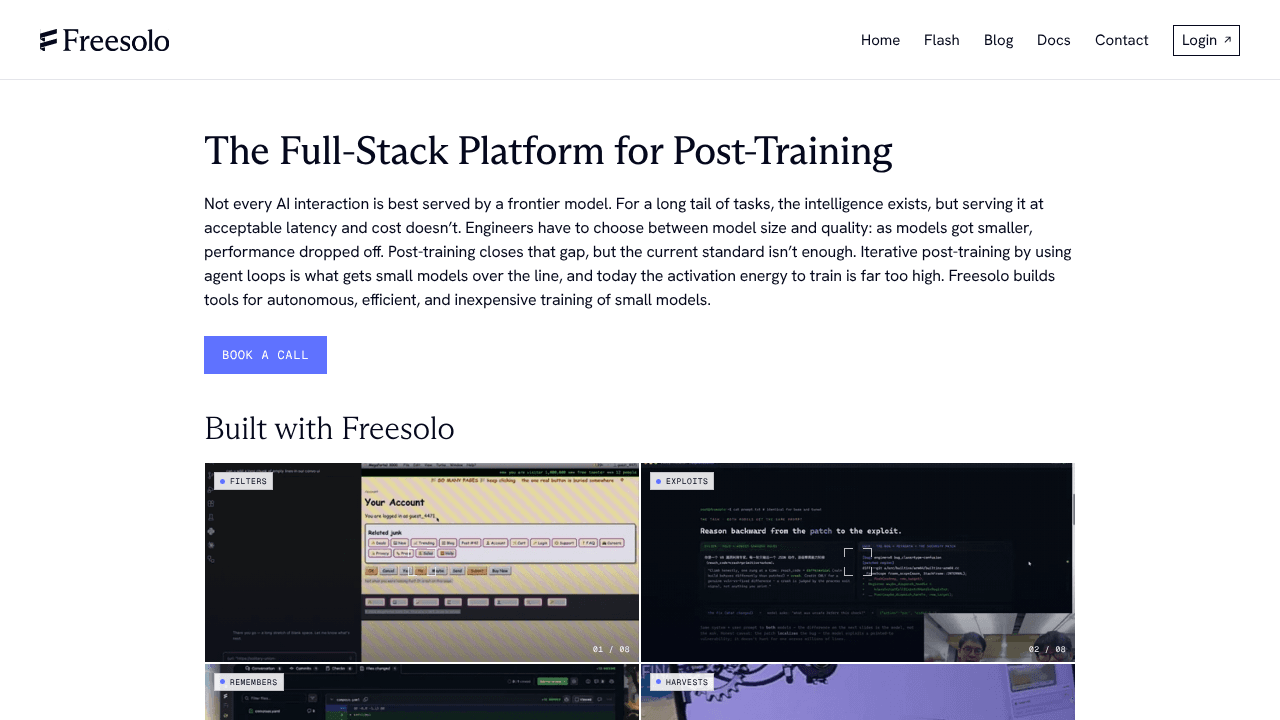This screenshot has width=1280, height=720.
Task: Open the Blog link
Action: pyautogui.click(x=998, y=40)
